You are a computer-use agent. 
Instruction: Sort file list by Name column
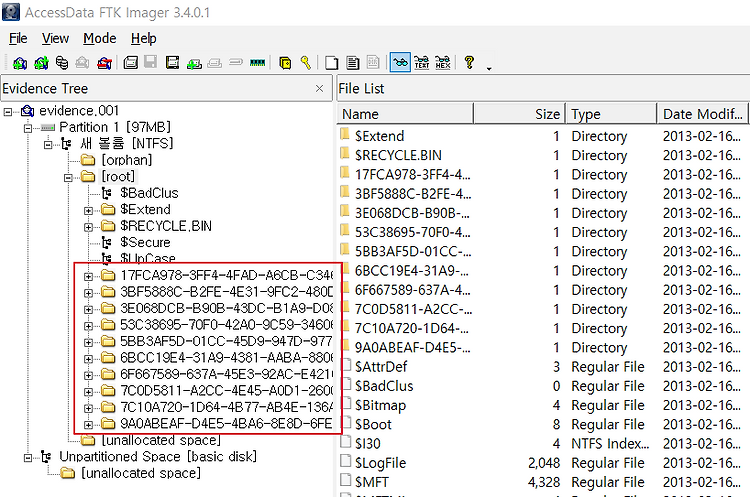pyautogui.click(x=406, y=114)
